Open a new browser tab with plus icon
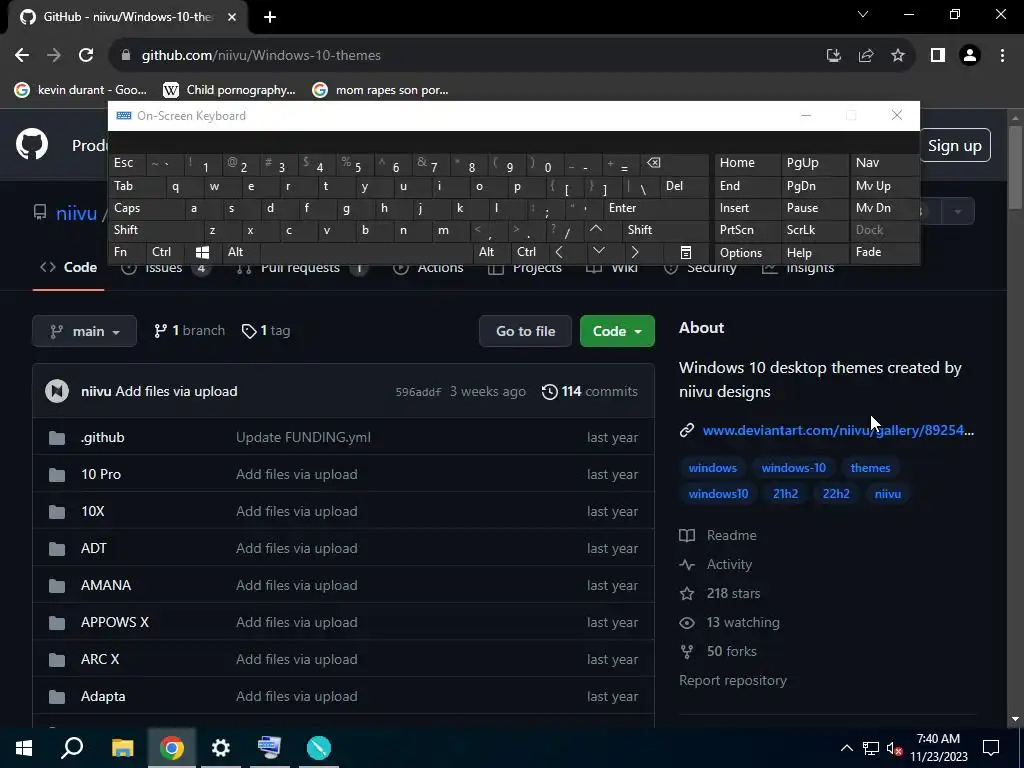This screenshot has width=1024, height=768. click(x=270, y=17)
